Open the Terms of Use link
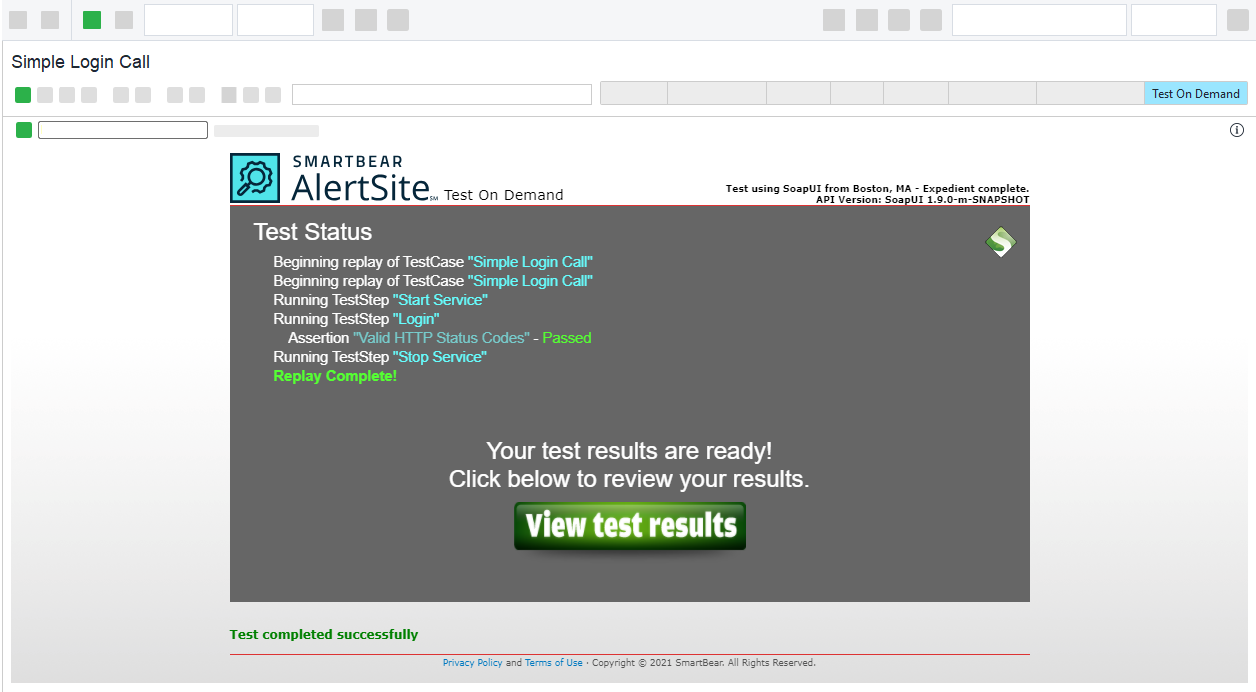Viewport: 1256px width, 692px height. pos(553,663)
